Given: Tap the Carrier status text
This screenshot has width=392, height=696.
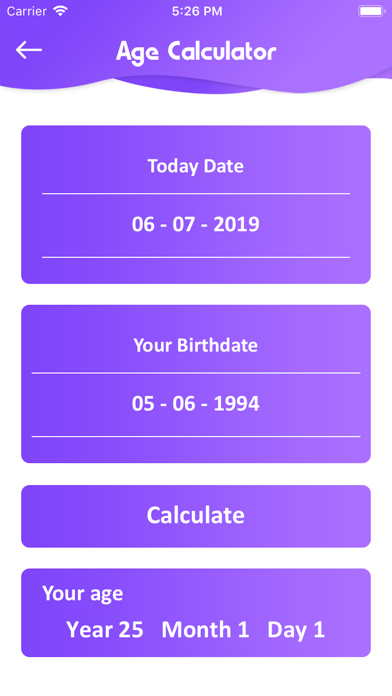Looking at the screenshot, I should [x=27, y=11].
